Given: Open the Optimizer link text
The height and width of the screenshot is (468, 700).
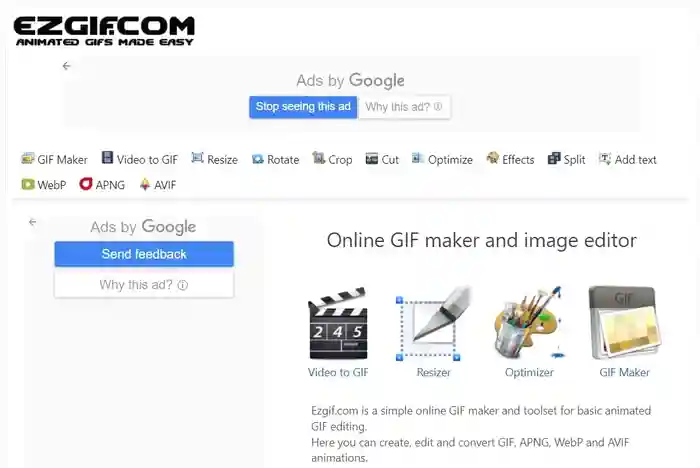Looking at the screenshot, I should pos(529,372).
